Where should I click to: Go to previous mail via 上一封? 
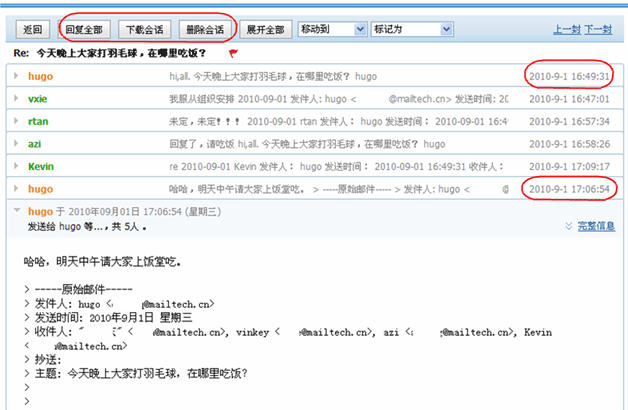tap(566, 30)
